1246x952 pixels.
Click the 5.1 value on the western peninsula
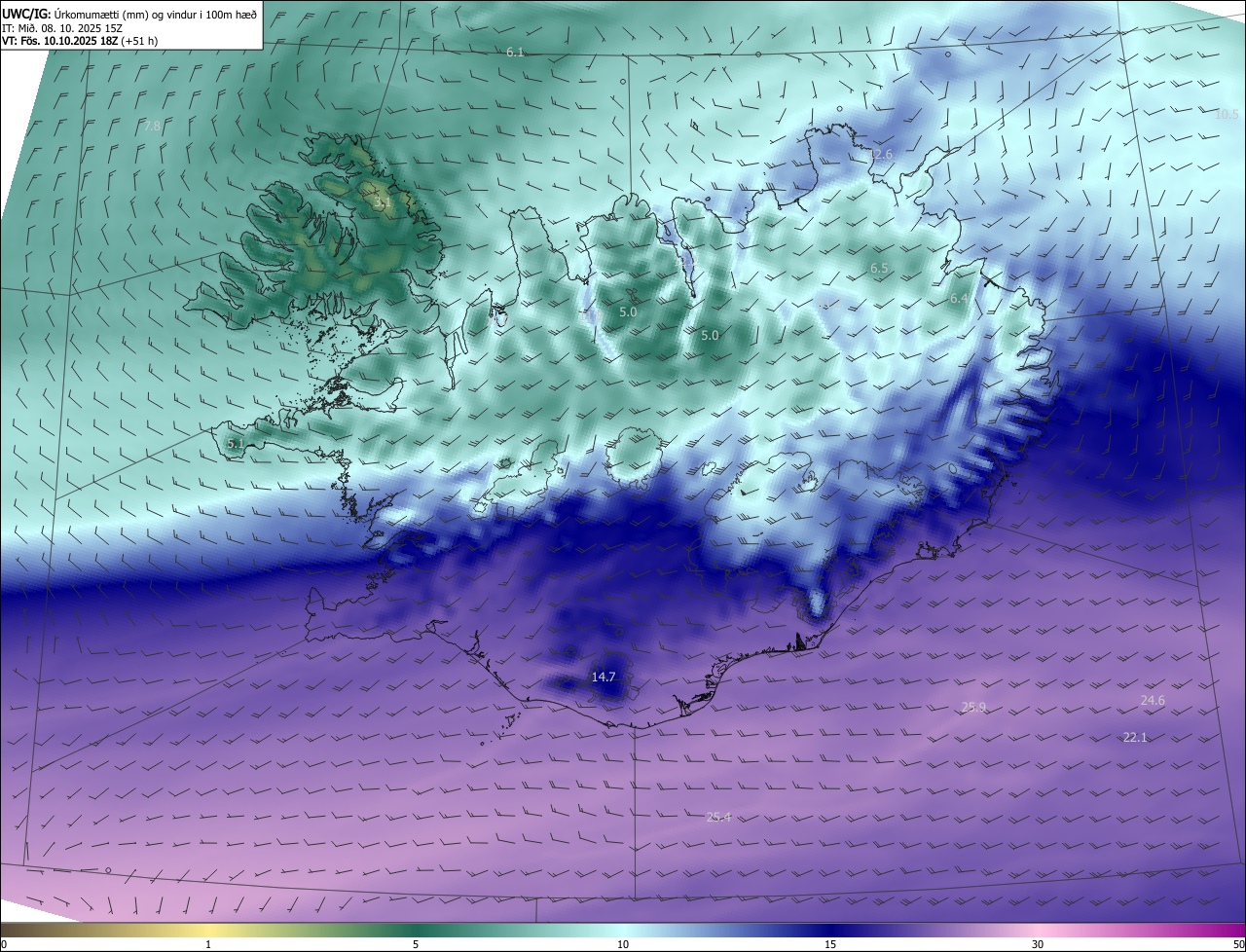click(x=235, y=443)
